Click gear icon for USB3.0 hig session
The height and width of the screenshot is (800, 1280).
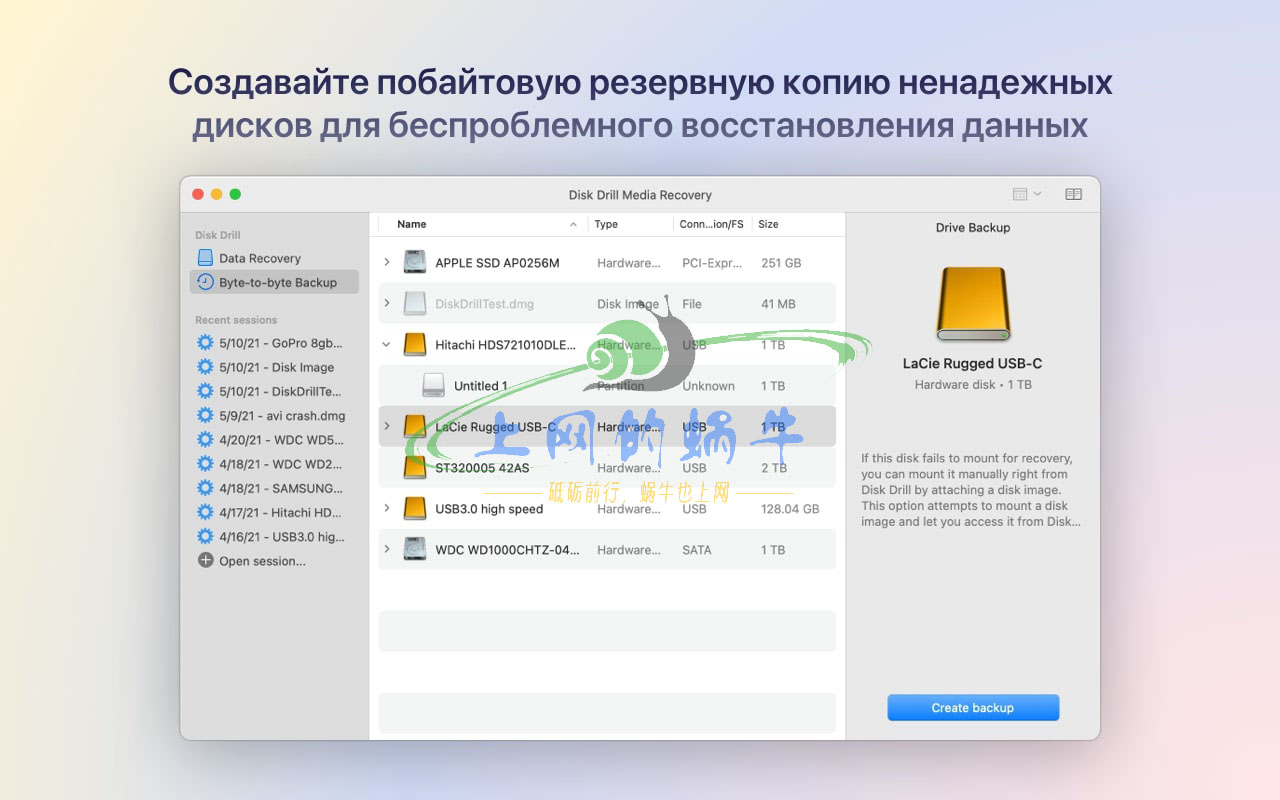pos(205,536)
